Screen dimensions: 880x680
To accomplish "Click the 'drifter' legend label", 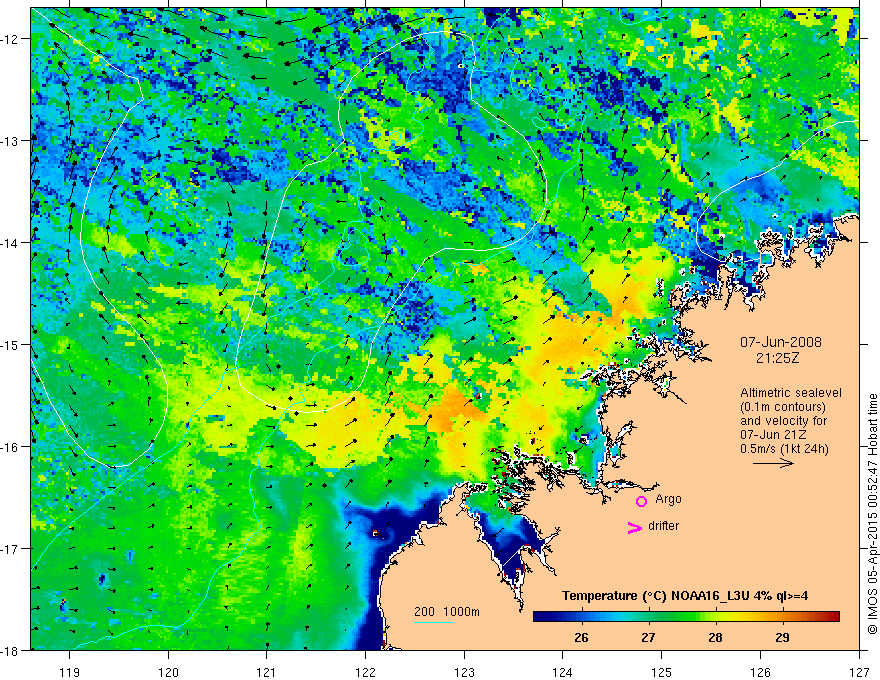I will point(663,526).
